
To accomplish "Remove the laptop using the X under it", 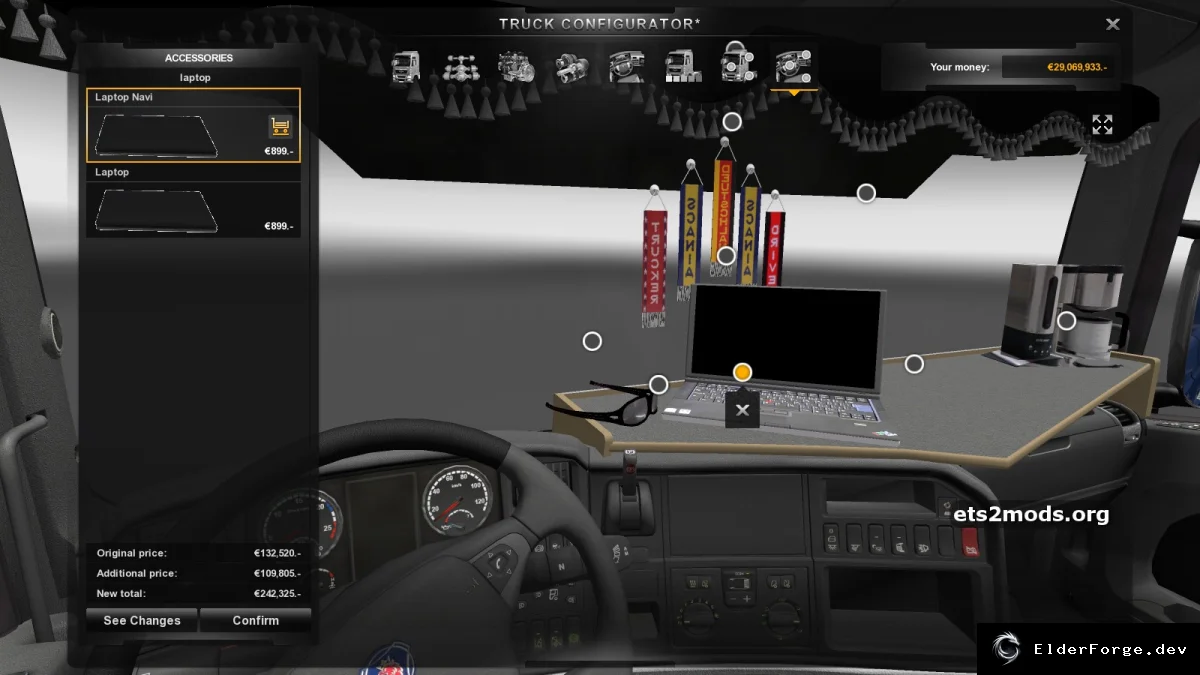I will [742, 410].
